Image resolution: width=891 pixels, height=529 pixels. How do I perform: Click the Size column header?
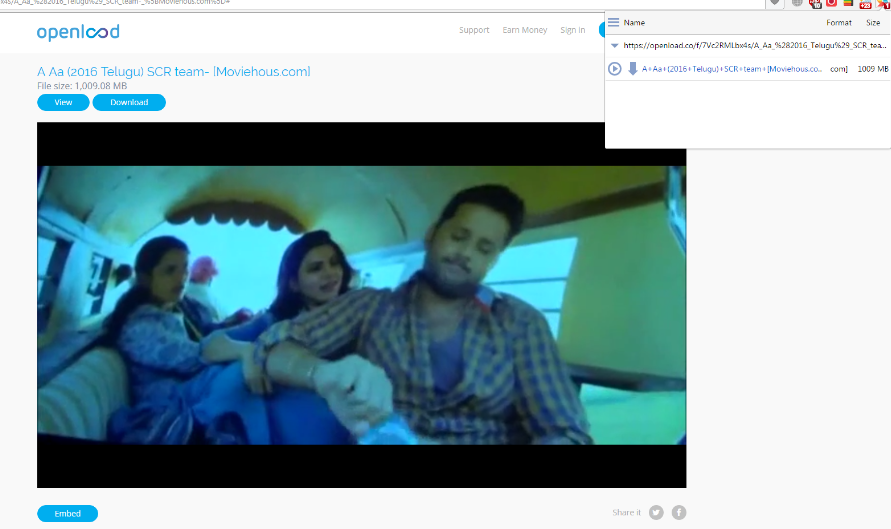[x=873, y=23]
